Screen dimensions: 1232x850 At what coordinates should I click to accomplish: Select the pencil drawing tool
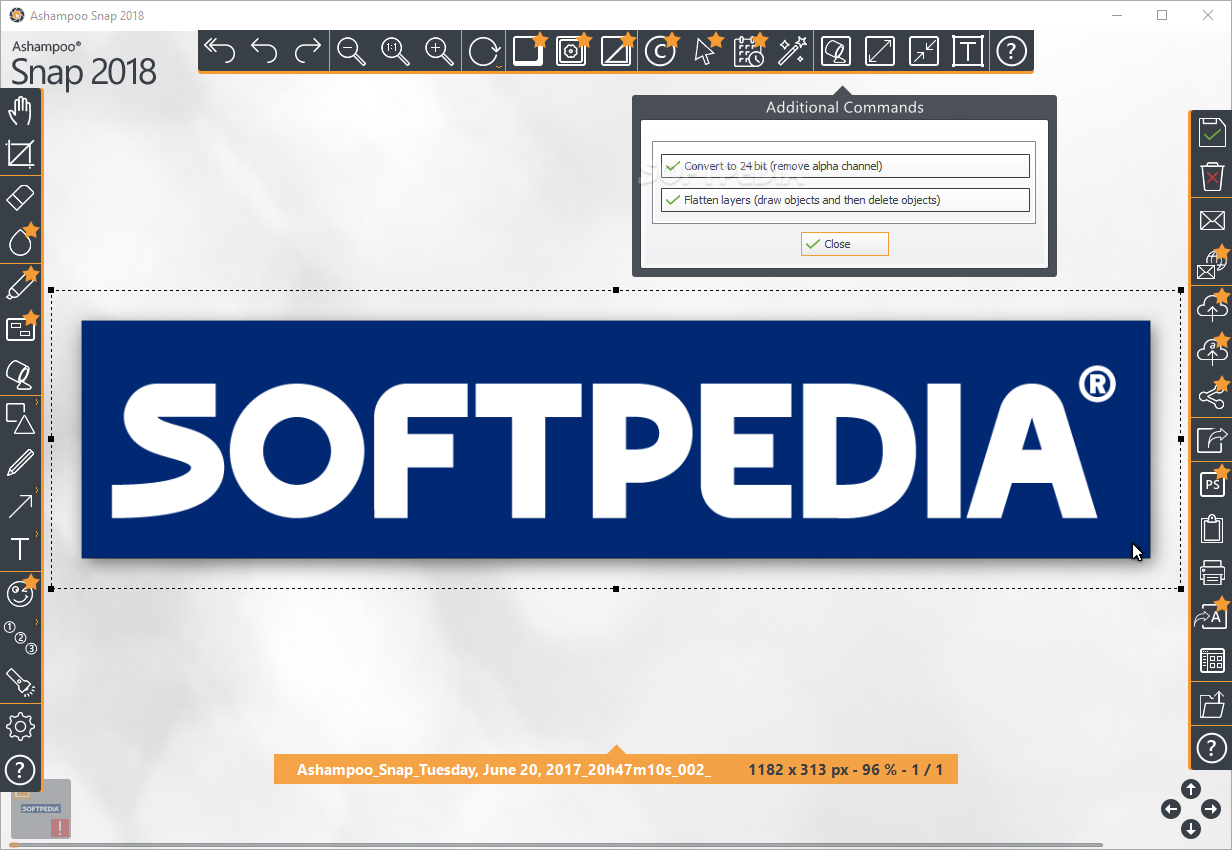pyautogui.click(x=20, y=463)
